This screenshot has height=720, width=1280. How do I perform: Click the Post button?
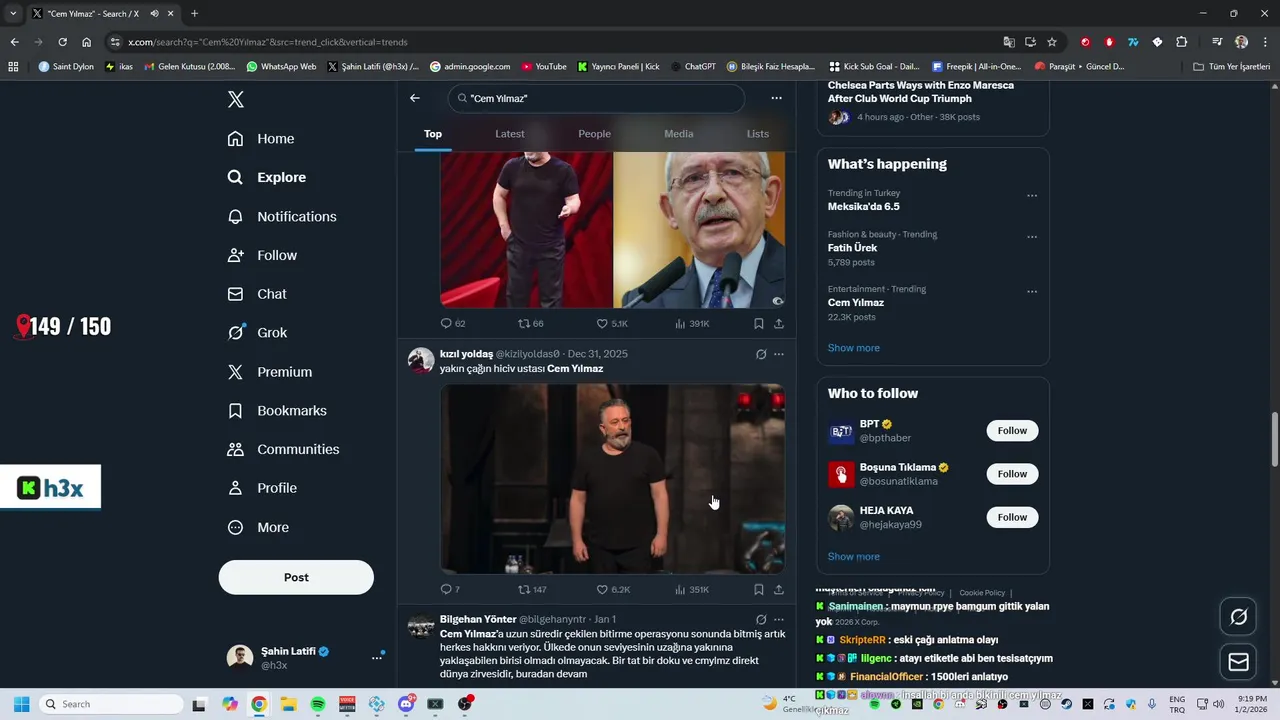coord(296,577)
